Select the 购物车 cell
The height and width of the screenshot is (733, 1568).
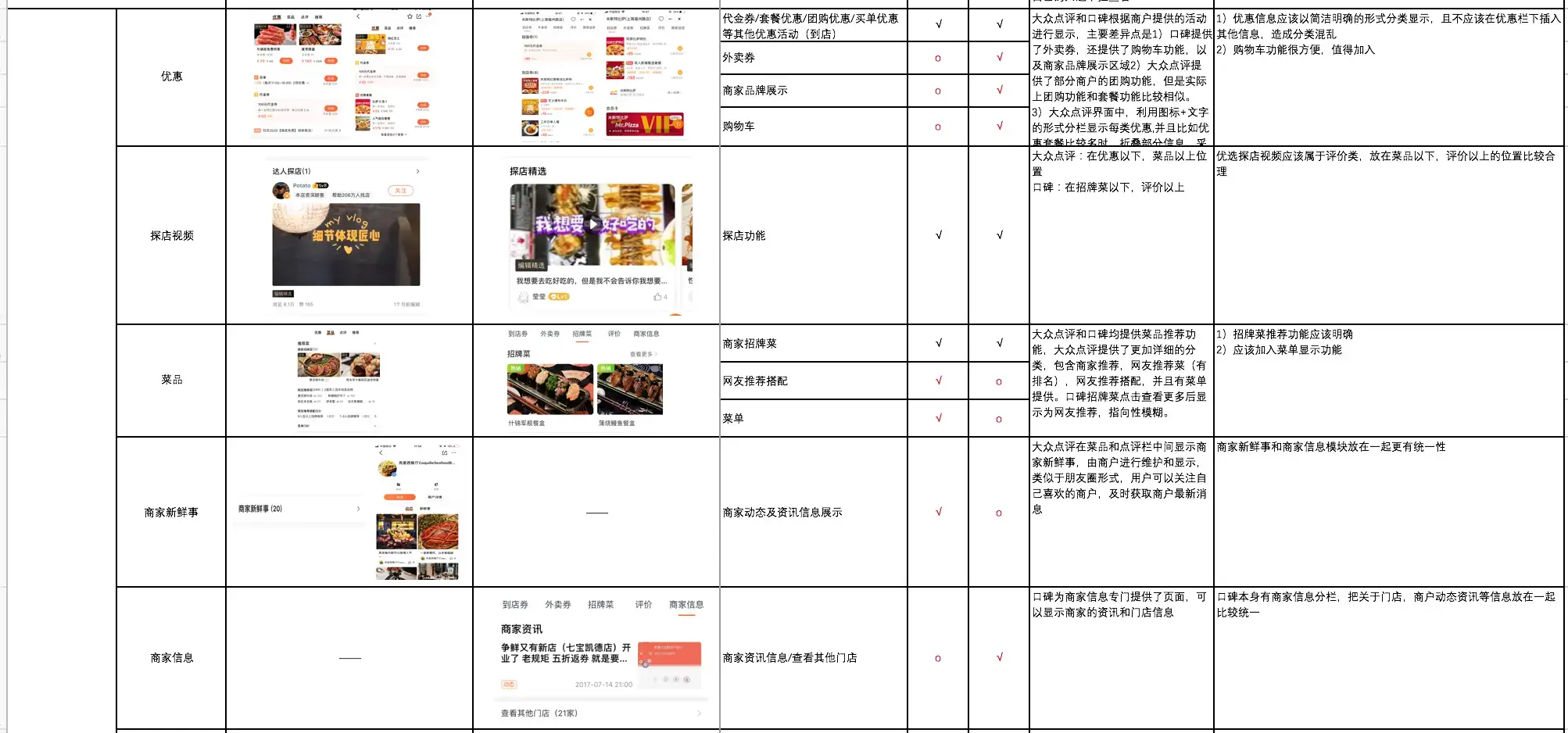pyautogui.click(x=814, y=127)
